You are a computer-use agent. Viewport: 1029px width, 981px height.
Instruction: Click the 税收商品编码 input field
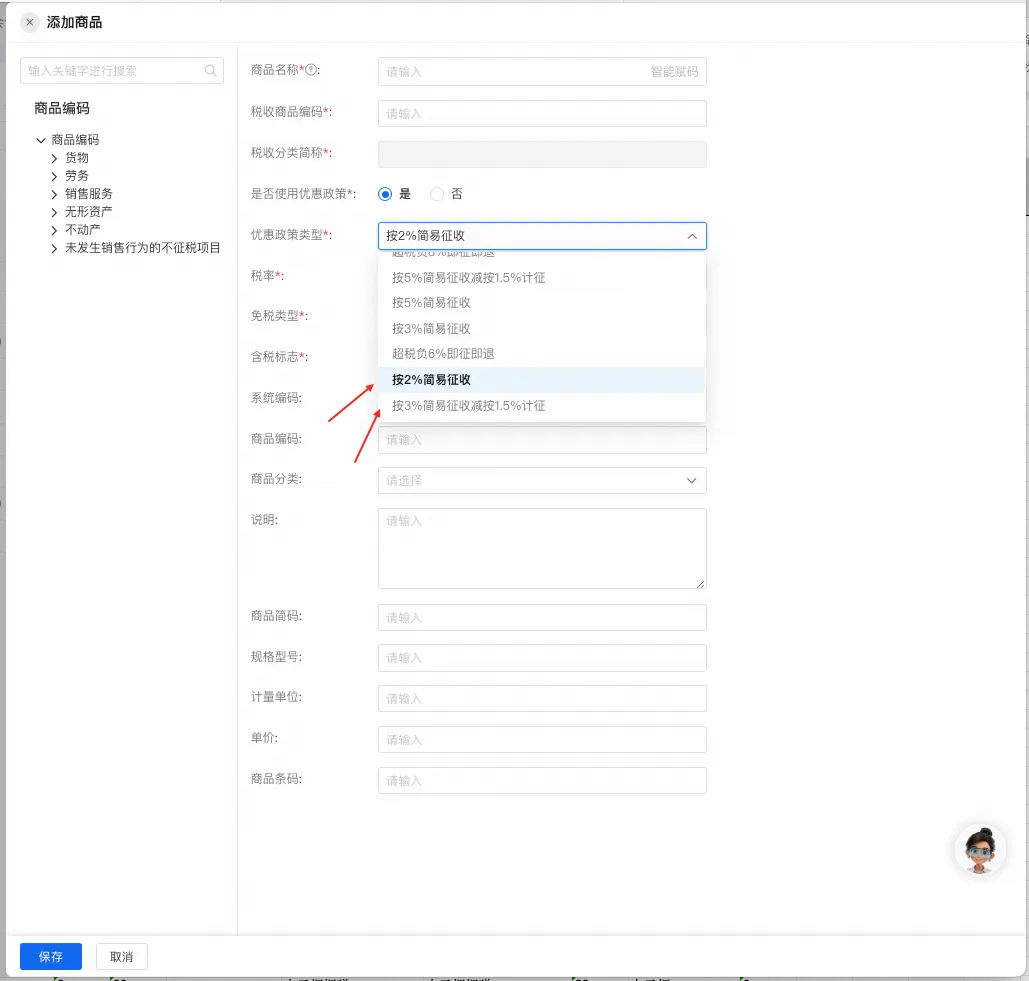point(542,114)
